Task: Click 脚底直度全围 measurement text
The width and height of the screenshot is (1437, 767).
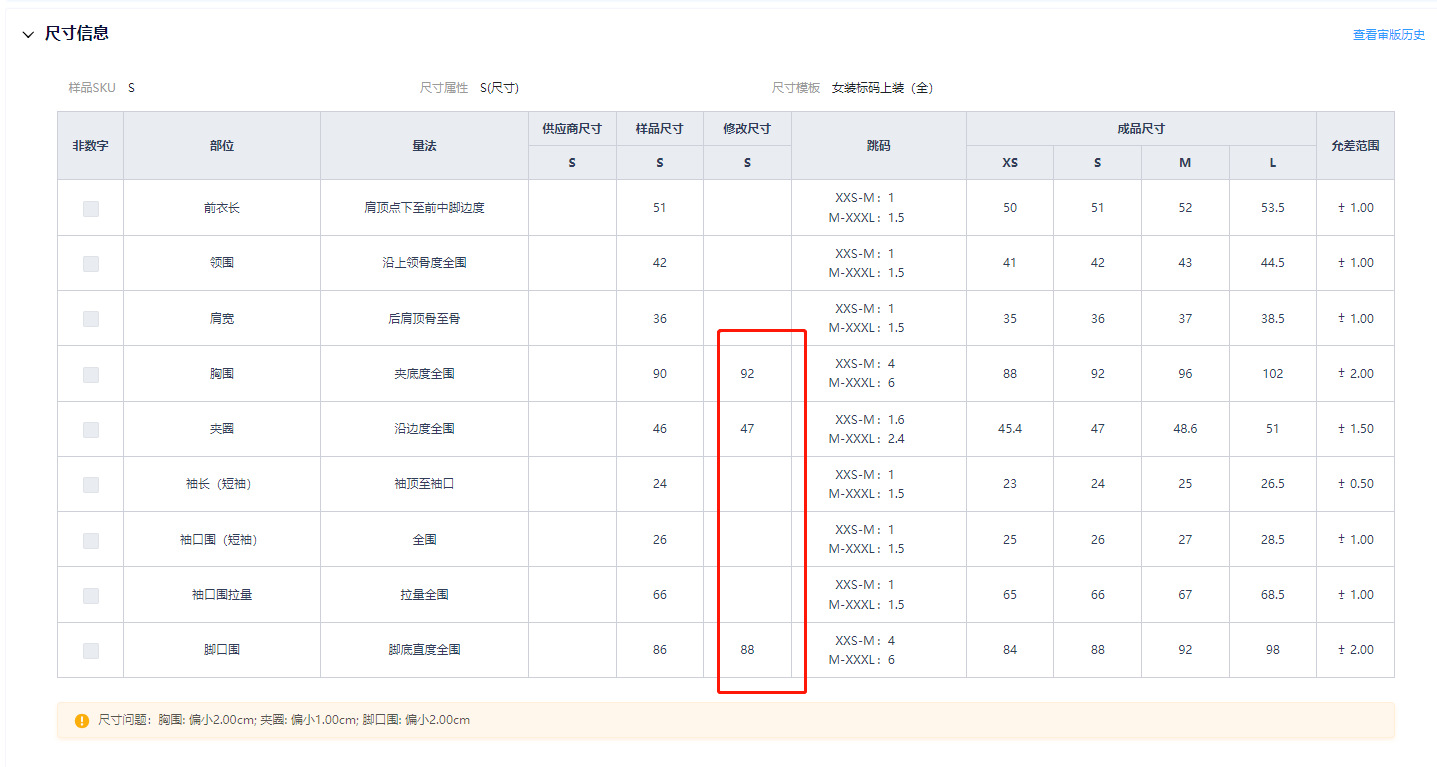Action: point(424,650)
